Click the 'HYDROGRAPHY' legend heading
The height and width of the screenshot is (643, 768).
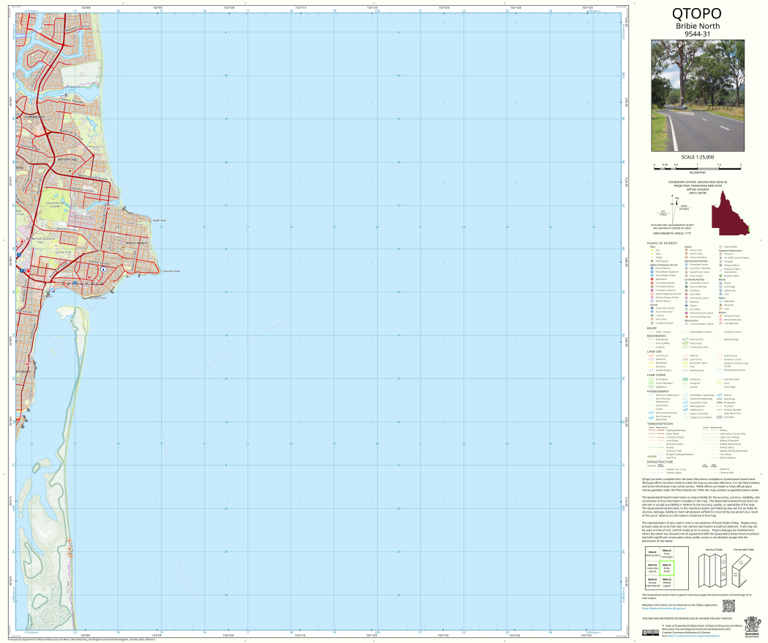pos(658,391)
